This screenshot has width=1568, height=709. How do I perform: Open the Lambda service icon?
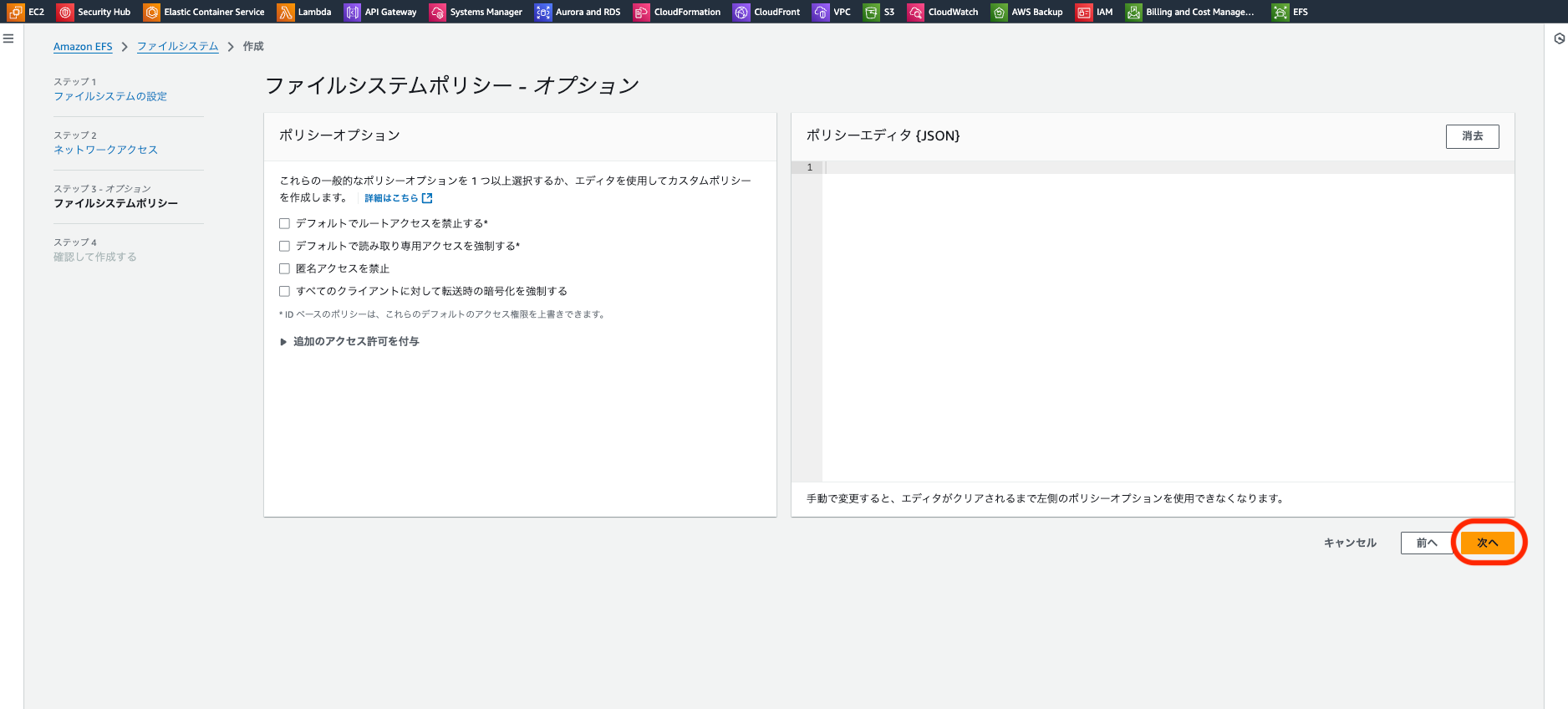[x=286, y=12]
